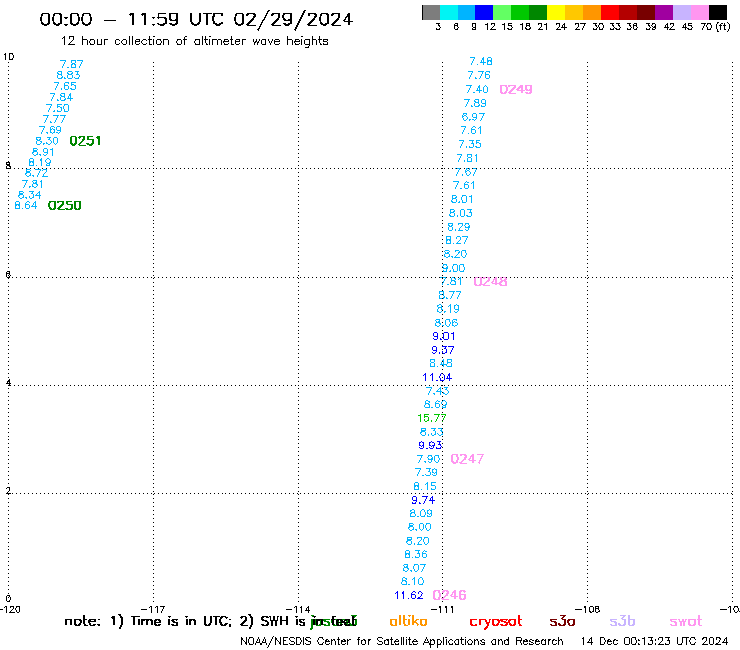Viewport: 740px width, 650px height.
Task: Click the wave height value 7.40
Action: pos(477,89)
